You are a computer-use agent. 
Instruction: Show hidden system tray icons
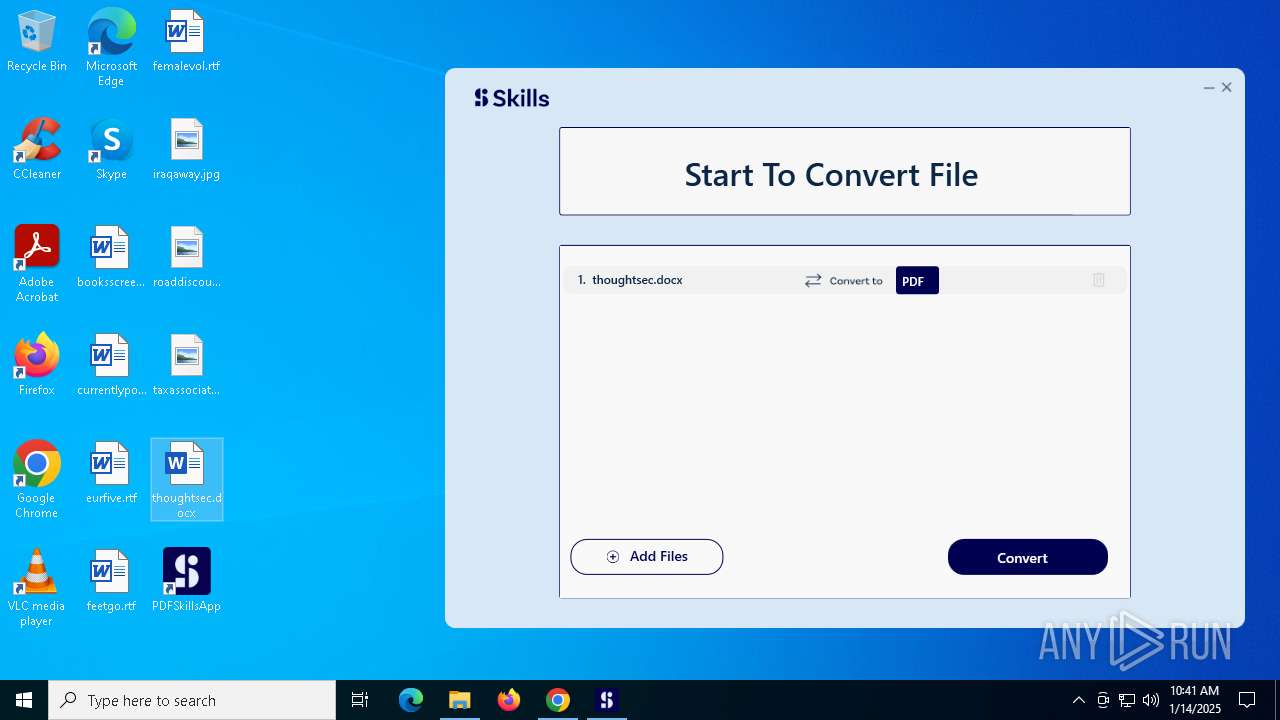click(1078, 700)
